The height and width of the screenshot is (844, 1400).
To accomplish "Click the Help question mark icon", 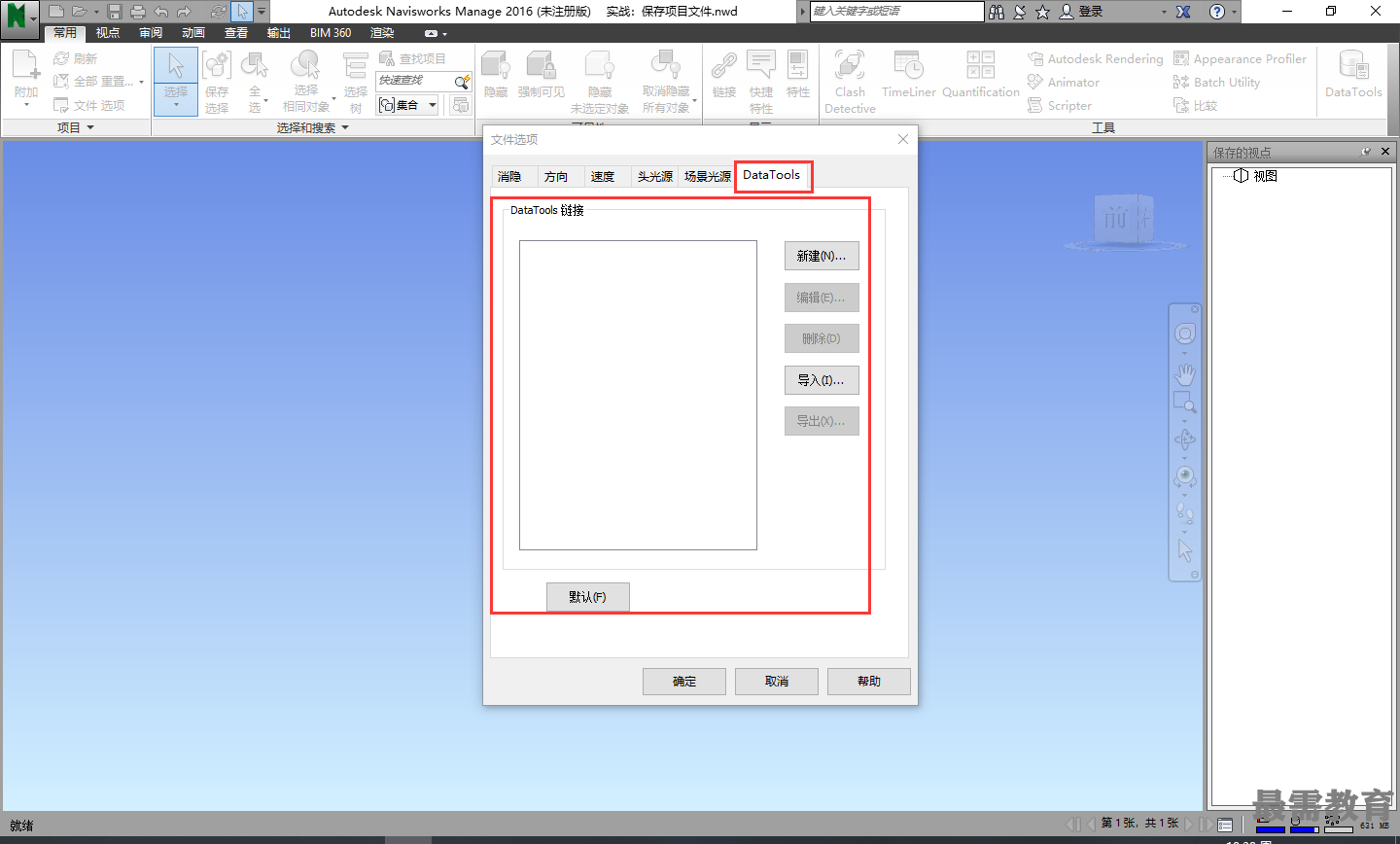I will [x=1216, y=12].
